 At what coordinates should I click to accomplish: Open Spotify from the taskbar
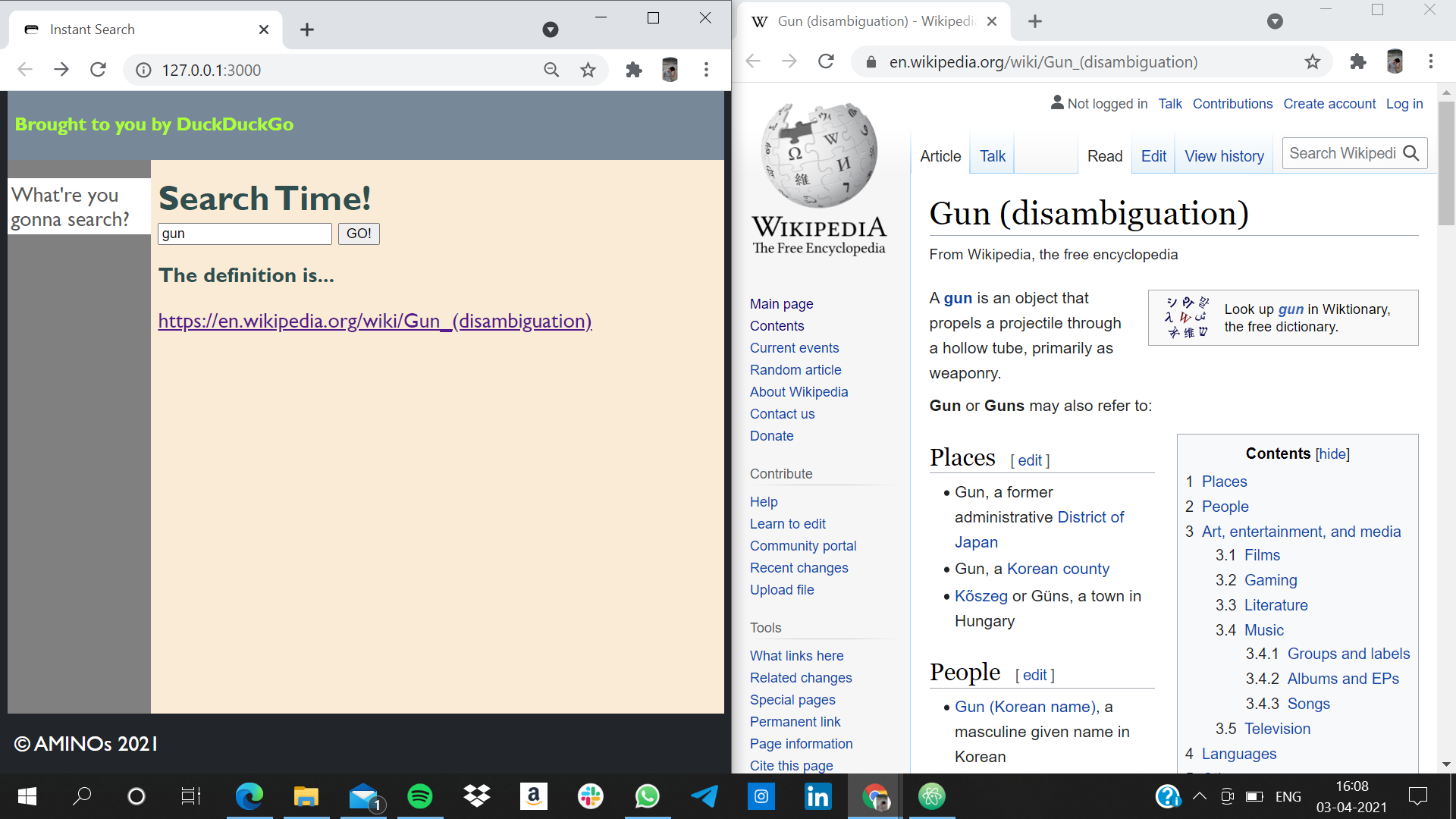click(x=420, y=796)
